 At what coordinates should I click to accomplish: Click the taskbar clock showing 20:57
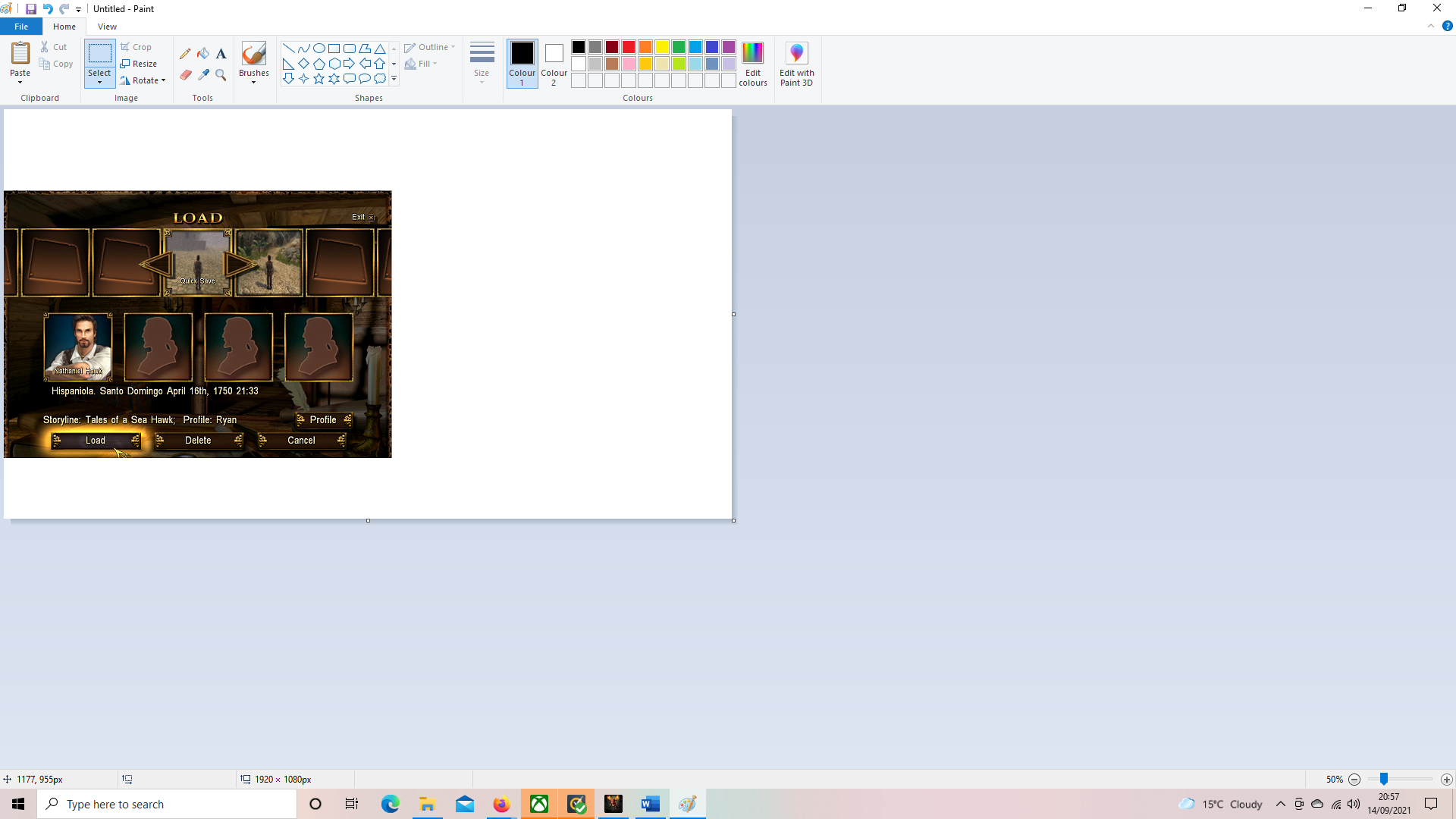[x=1389, y=804]
